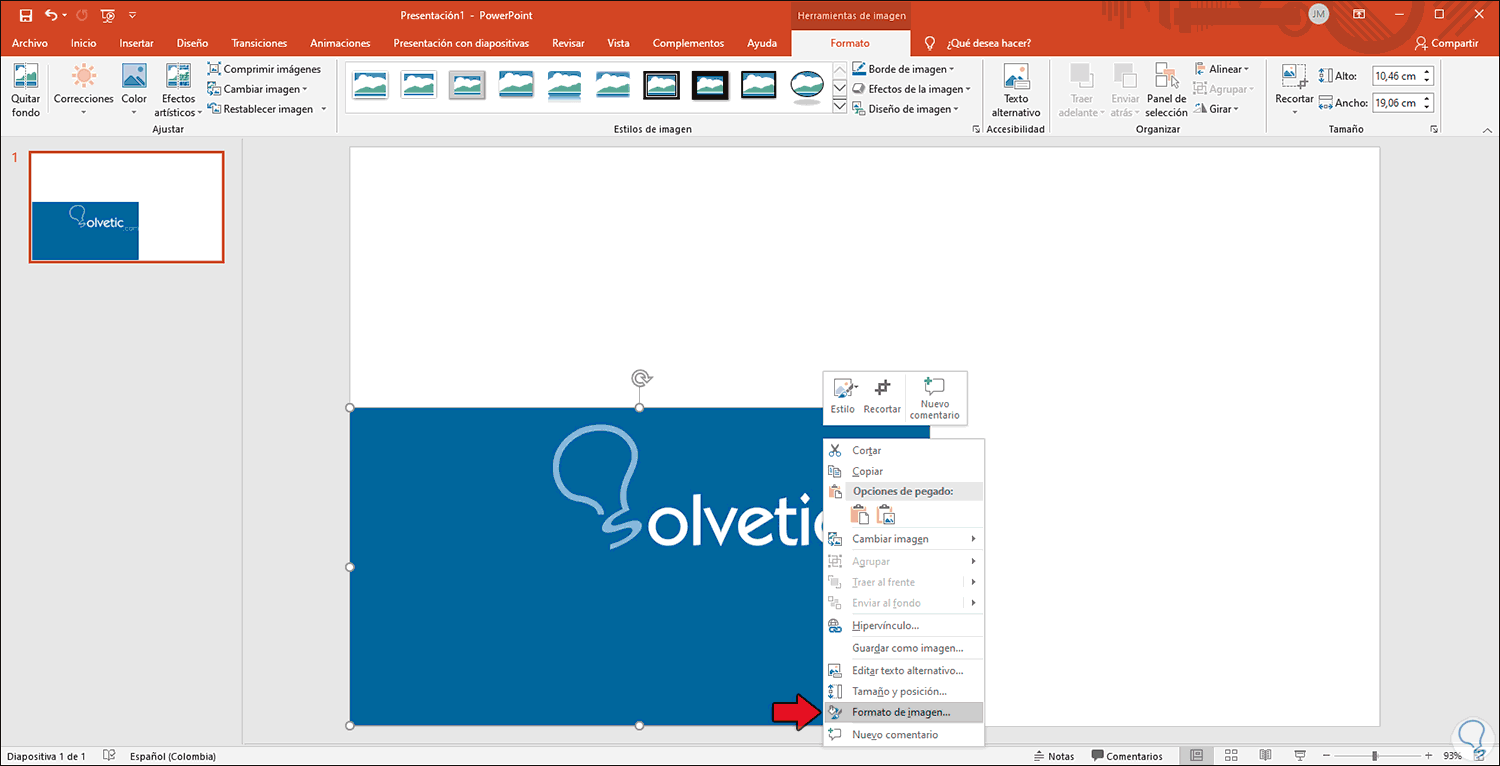The image size is (1500, 766).
Task: Switch to Slide Sorter view in the status bar
Action: (x=1231, y=755)
